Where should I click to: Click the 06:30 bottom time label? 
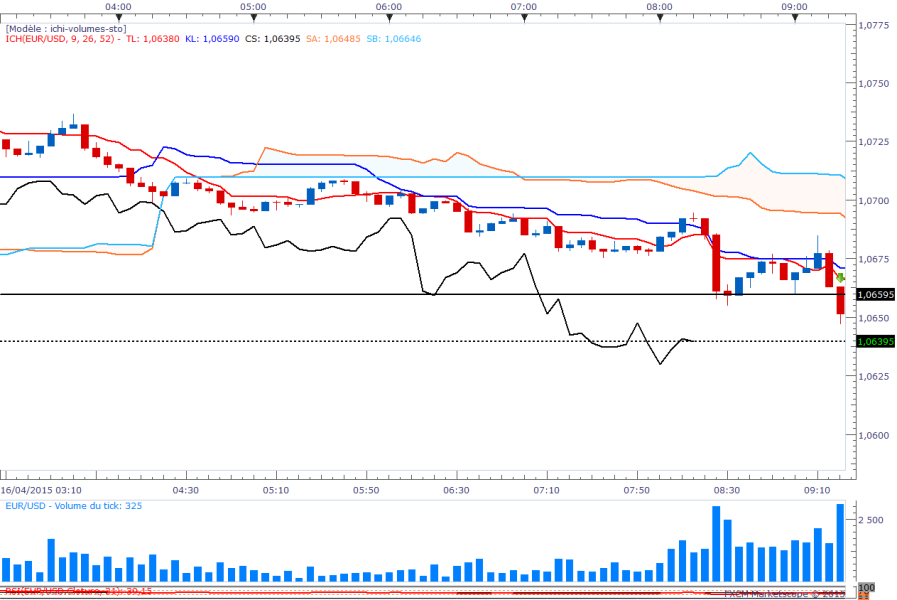click(x=456, y=490)
